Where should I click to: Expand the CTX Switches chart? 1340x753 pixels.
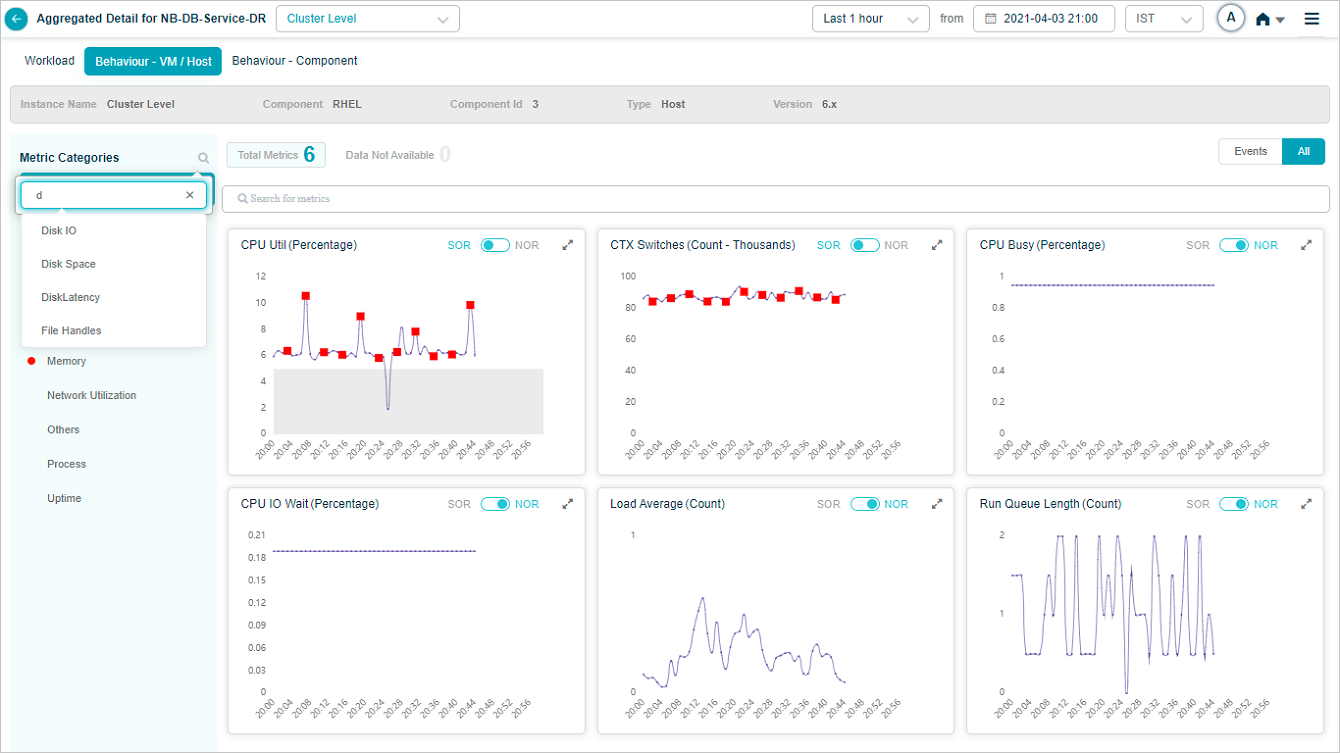click(x=937, y=245)
